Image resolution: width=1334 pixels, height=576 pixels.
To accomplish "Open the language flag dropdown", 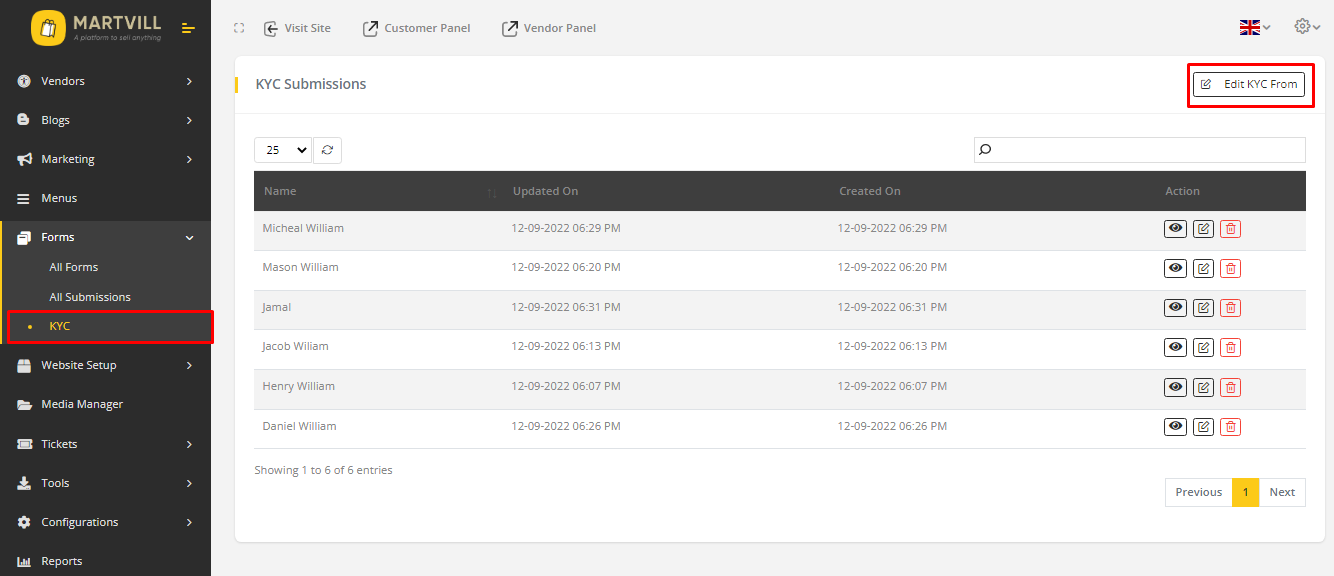I will [x=1254, y=28].
